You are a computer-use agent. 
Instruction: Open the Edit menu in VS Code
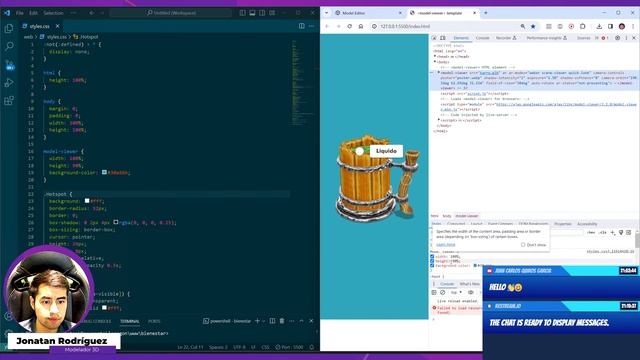(33, 13)
